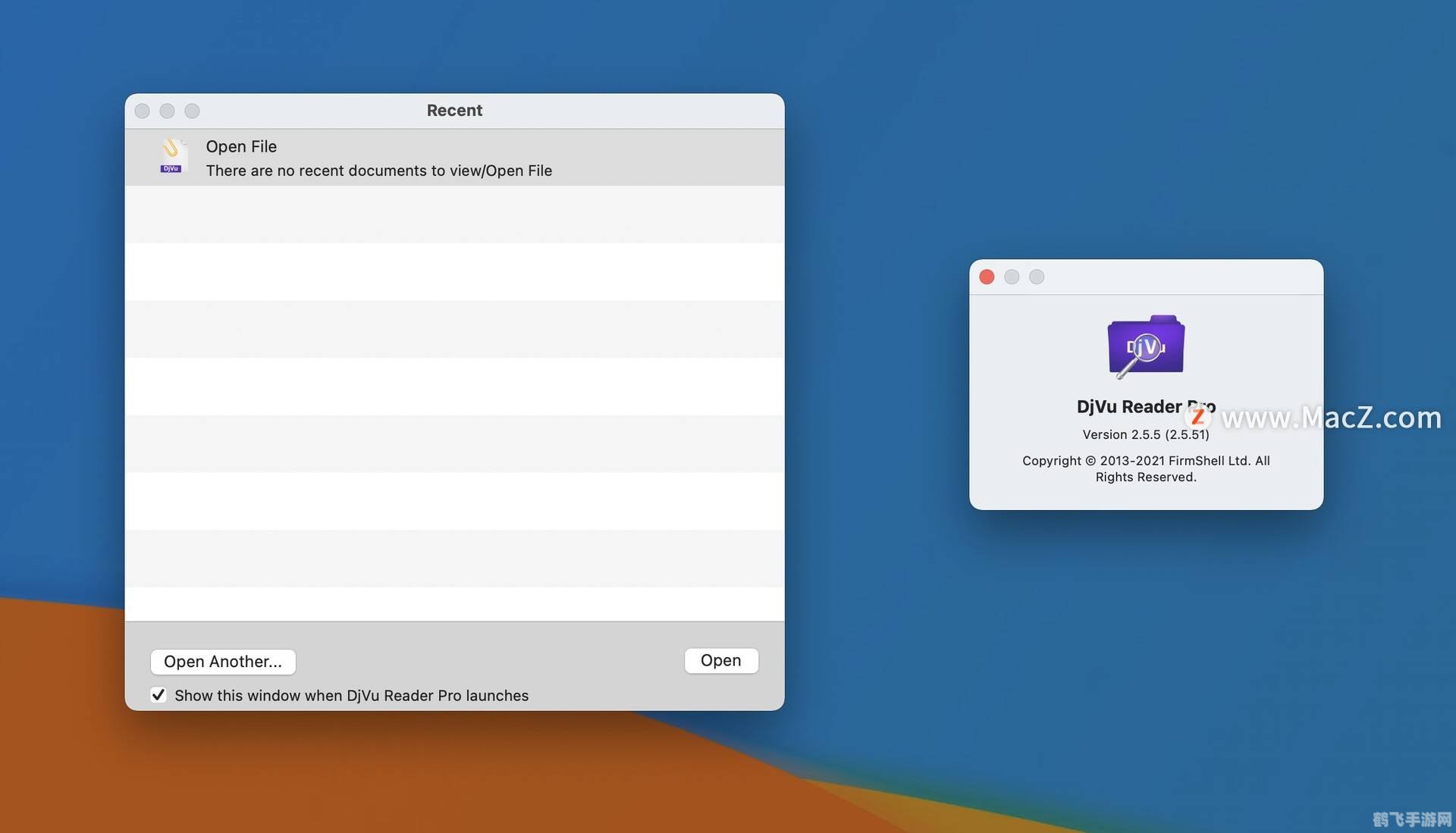
Task: Click the Recent window's close button
Action: [x=143, y=111]
